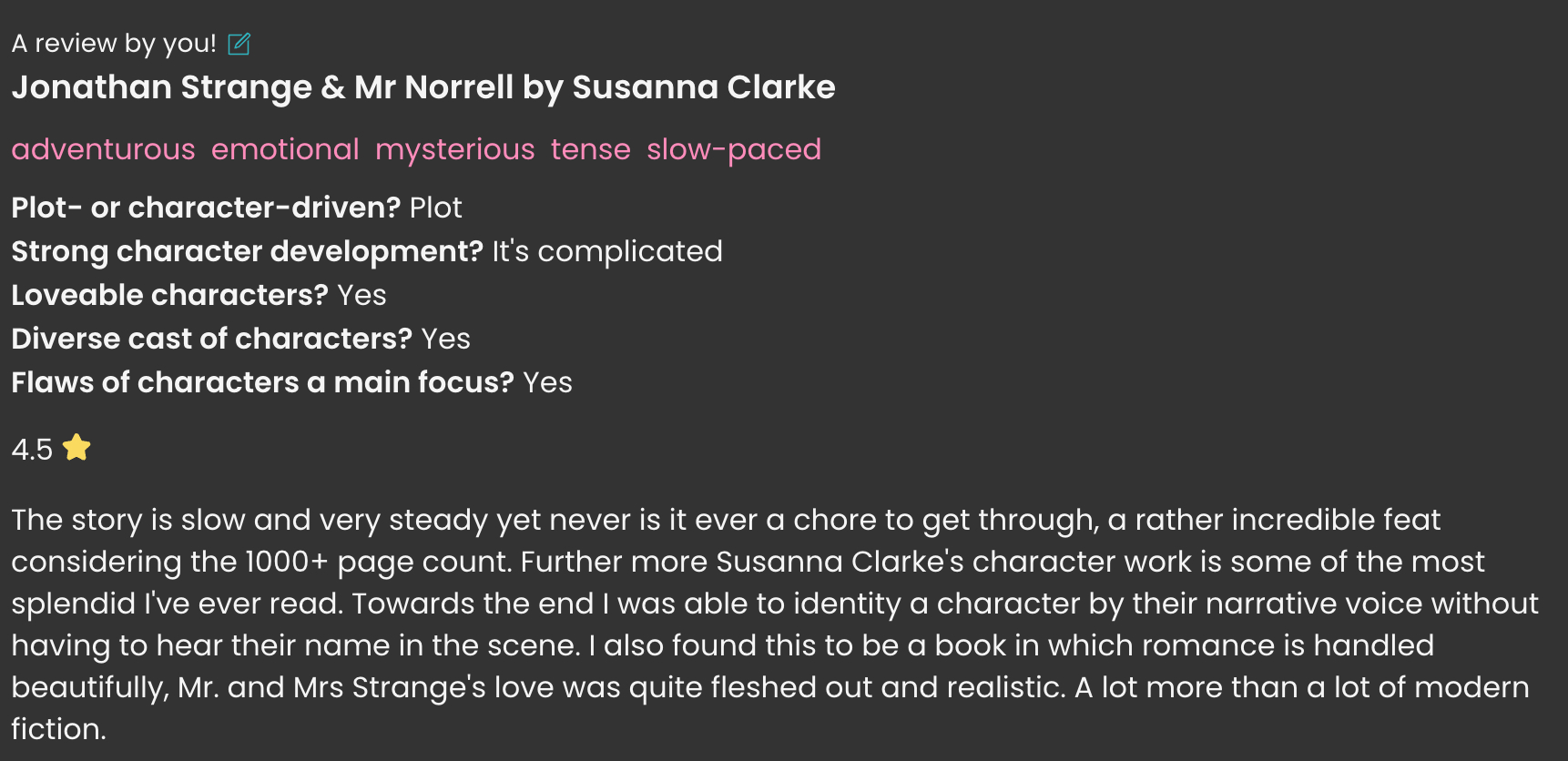This screenshot has height=761, width=1568.
Task: Click the 'Flaws of characters a main focus?' label
Action: pos(262,382)
